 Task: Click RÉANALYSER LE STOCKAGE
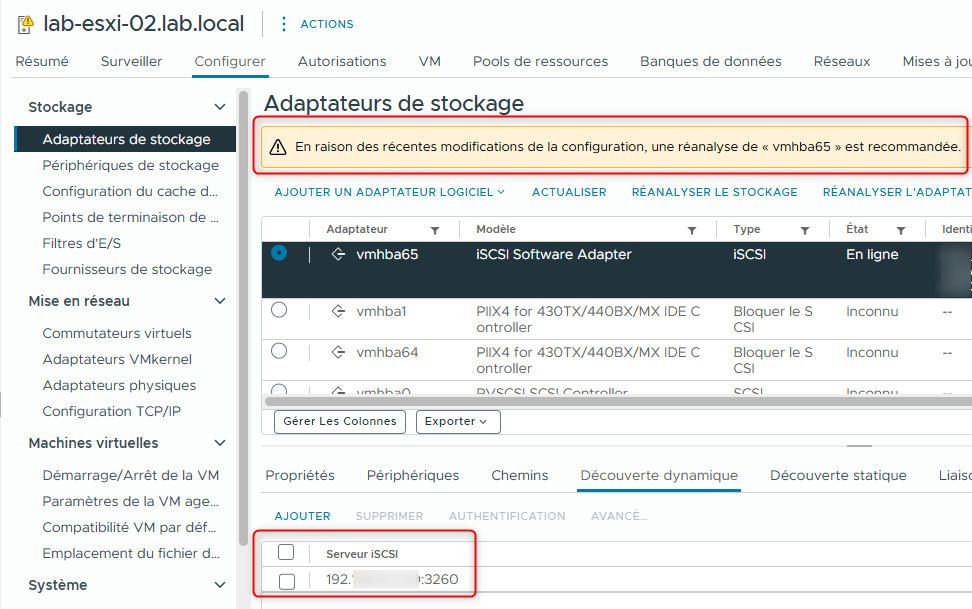[714, 191]
